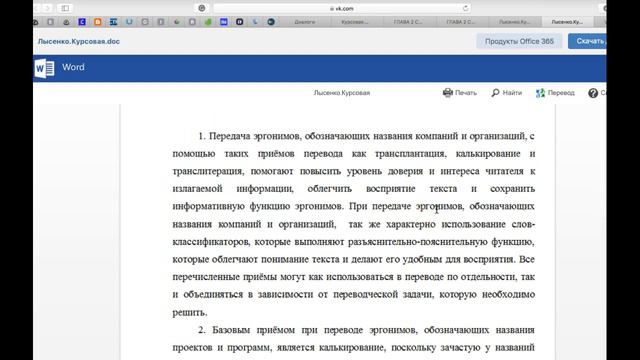Click the word "классификаторов" in the document
Screen dimensions: 640x360
tap(210, 242)
